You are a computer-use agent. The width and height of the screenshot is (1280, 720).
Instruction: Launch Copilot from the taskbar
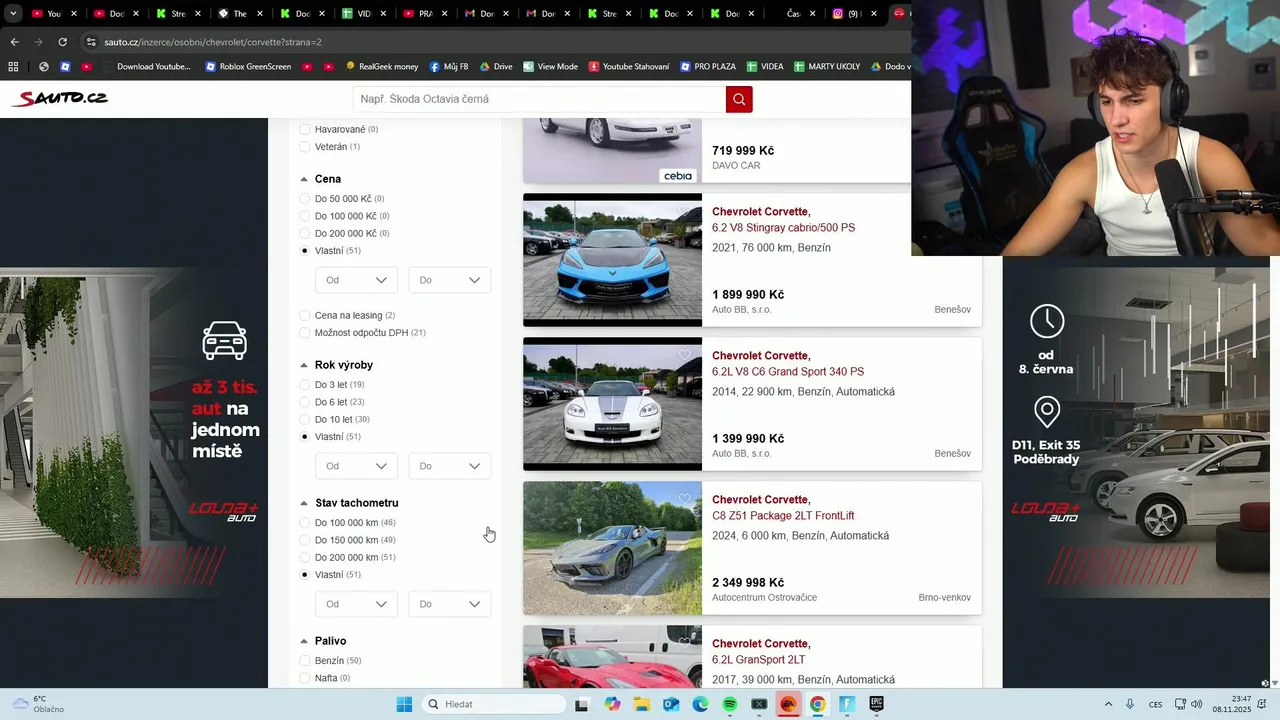(612, 704)
